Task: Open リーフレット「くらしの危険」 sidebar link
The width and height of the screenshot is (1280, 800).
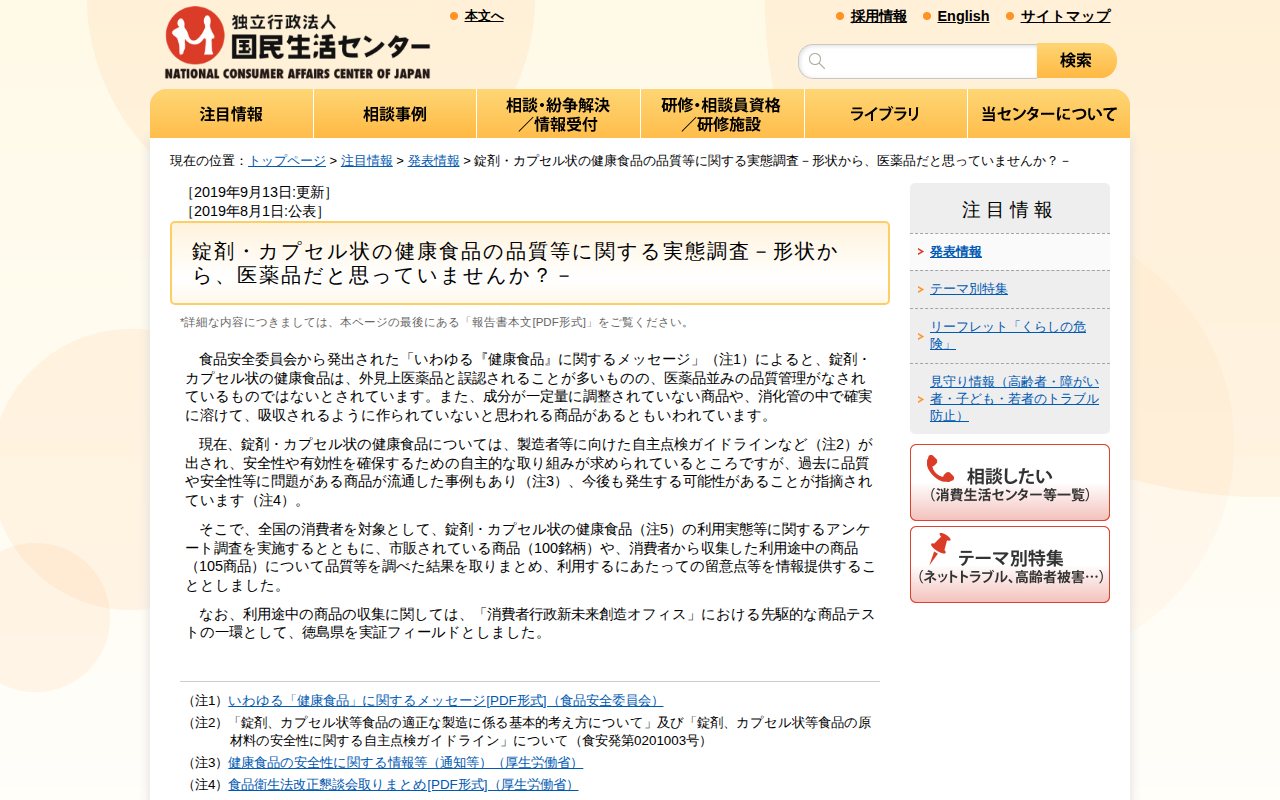Action: coord(1008,335)
